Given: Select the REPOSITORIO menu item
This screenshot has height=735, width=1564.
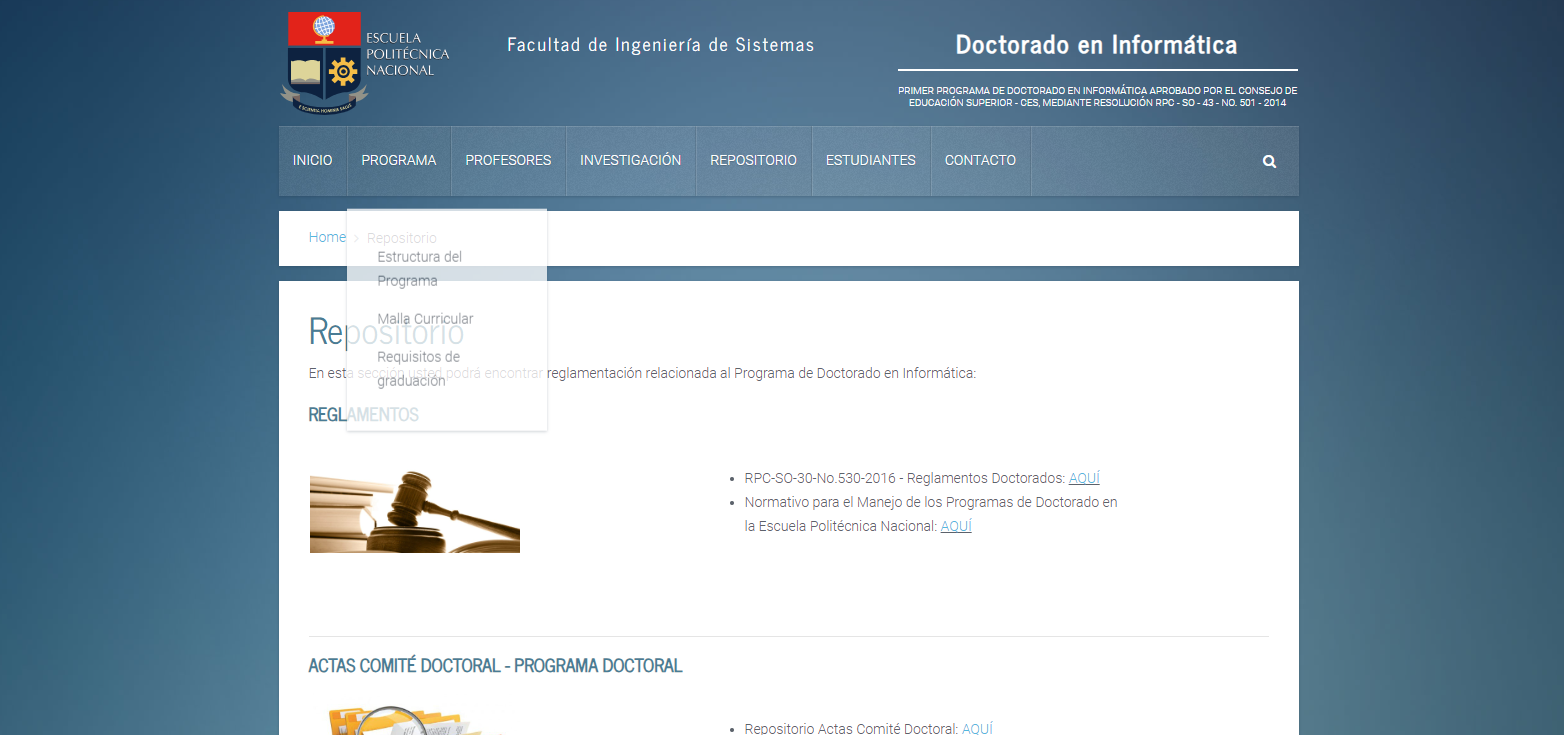Looking at the screenshot, I should pyautogui.click(x=753, y=161).
